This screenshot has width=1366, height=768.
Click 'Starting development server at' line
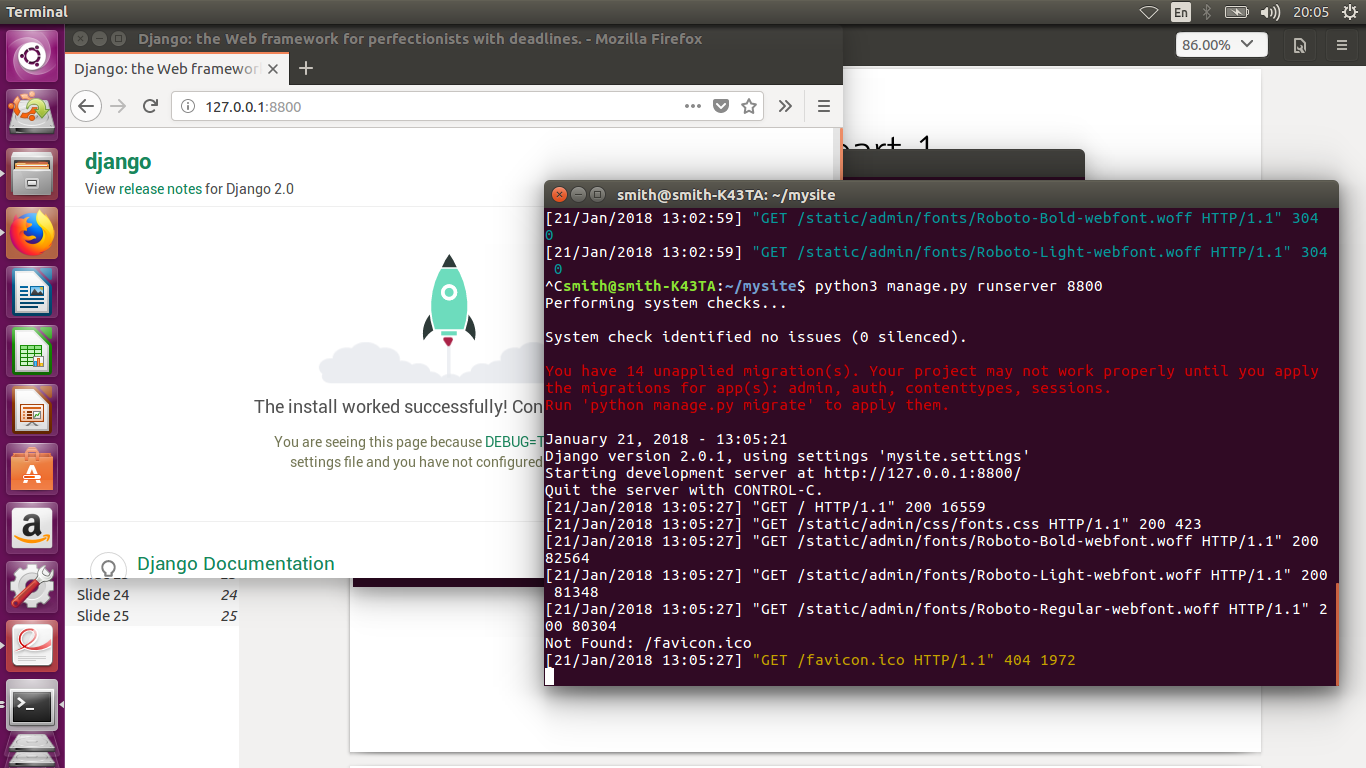click(x=783, y=473)
